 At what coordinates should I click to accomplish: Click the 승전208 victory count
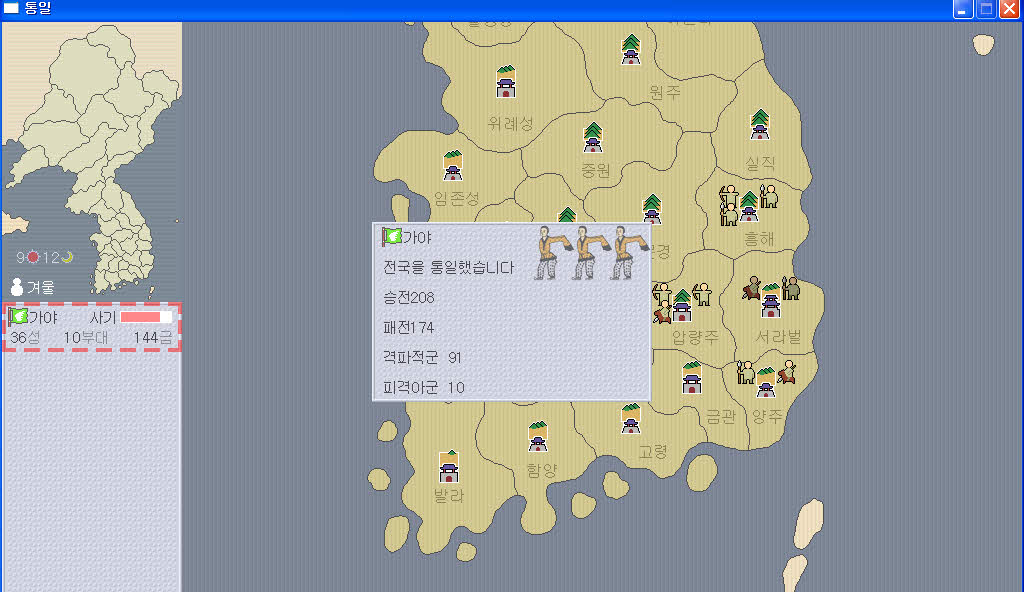[409, 298]
